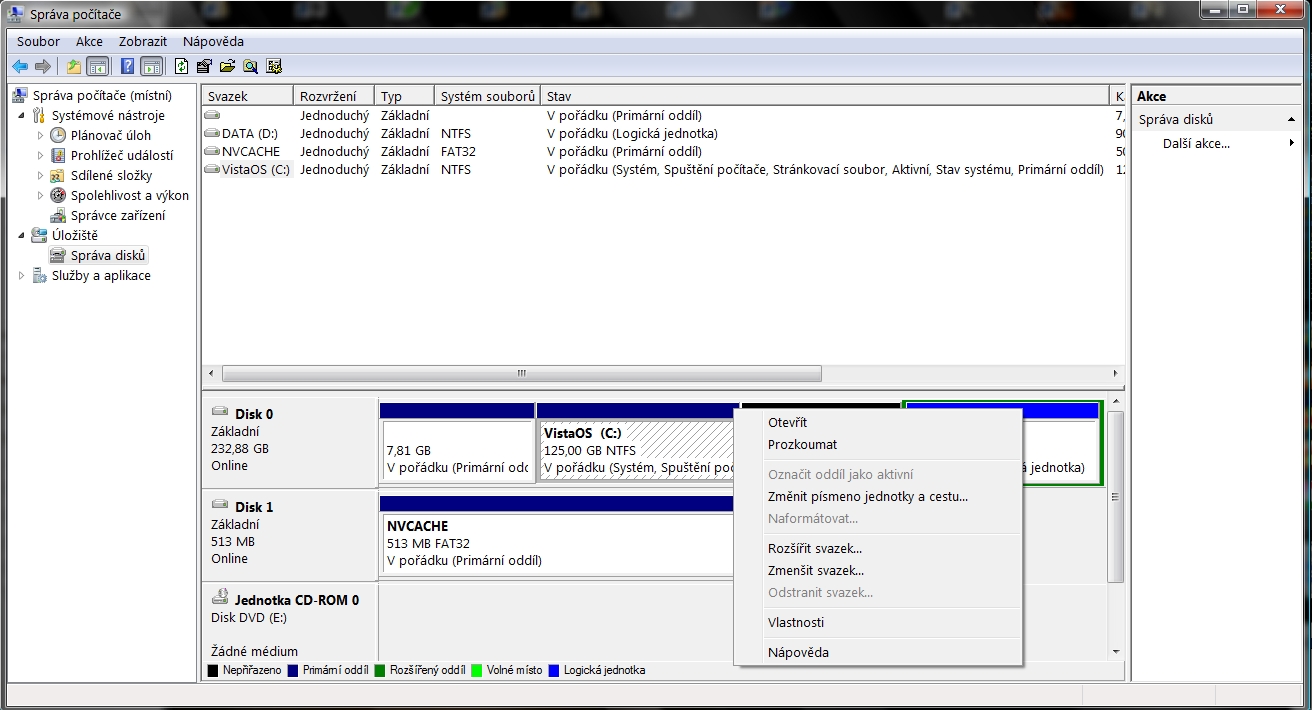The height and width of the screenshot is (710, 1312).
Task: Expand the Spolehlivost a výkon node
Action: coord(41,195)
